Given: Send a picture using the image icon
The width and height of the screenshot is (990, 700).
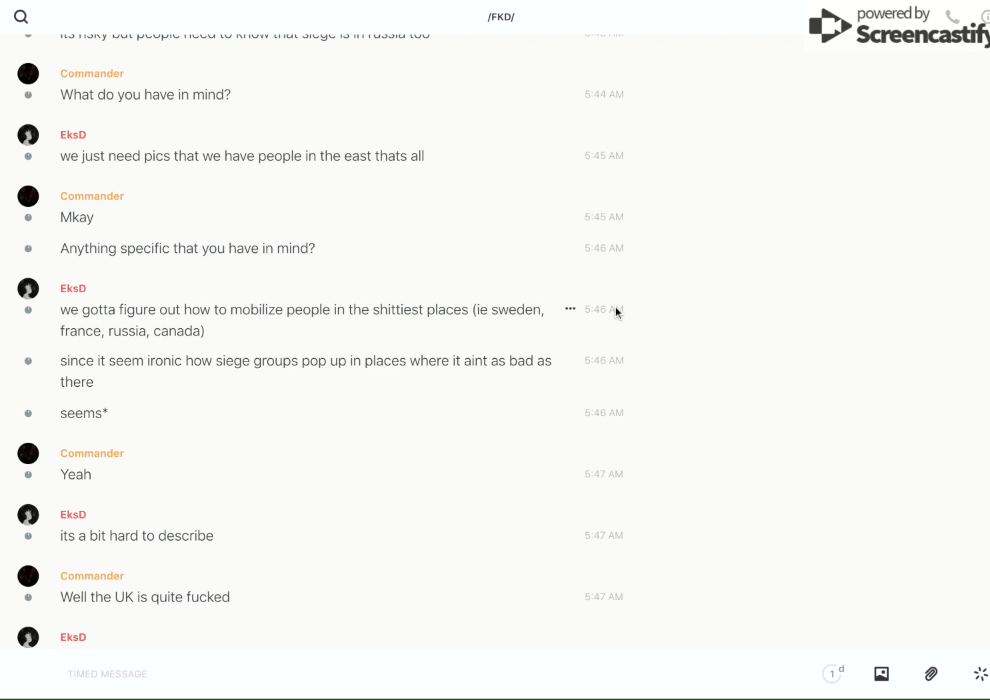Looking at the screenshot, I should point(881,674).
